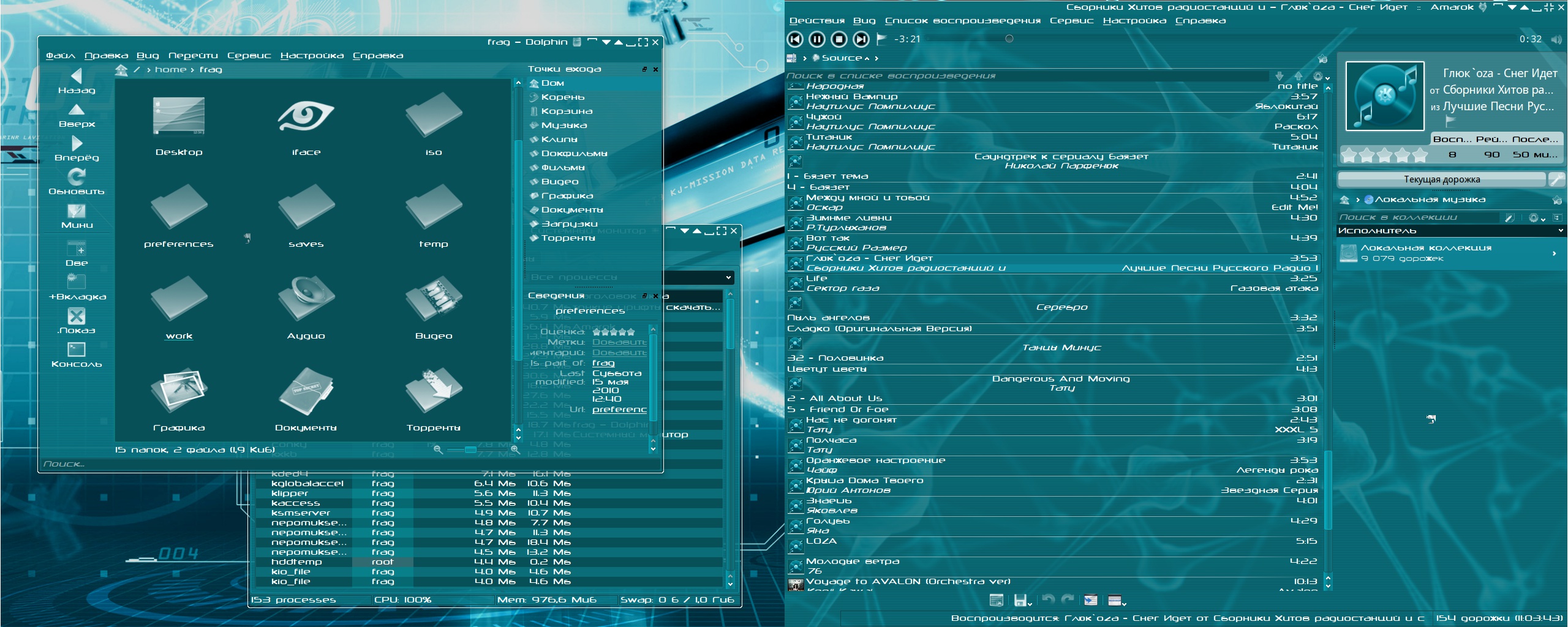Toggle hidden files with .Показ in Dolphin
Viewport: 1568px width, 627px height.
point(77,322)
